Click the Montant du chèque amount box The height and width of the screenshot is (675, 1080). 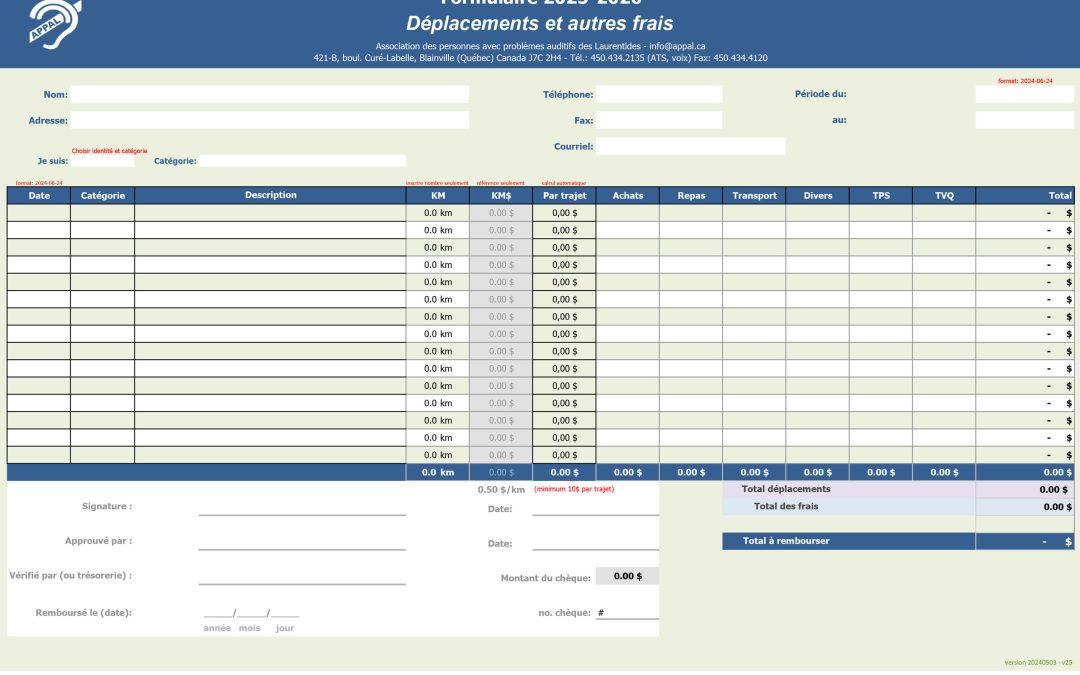pos(627,576)
